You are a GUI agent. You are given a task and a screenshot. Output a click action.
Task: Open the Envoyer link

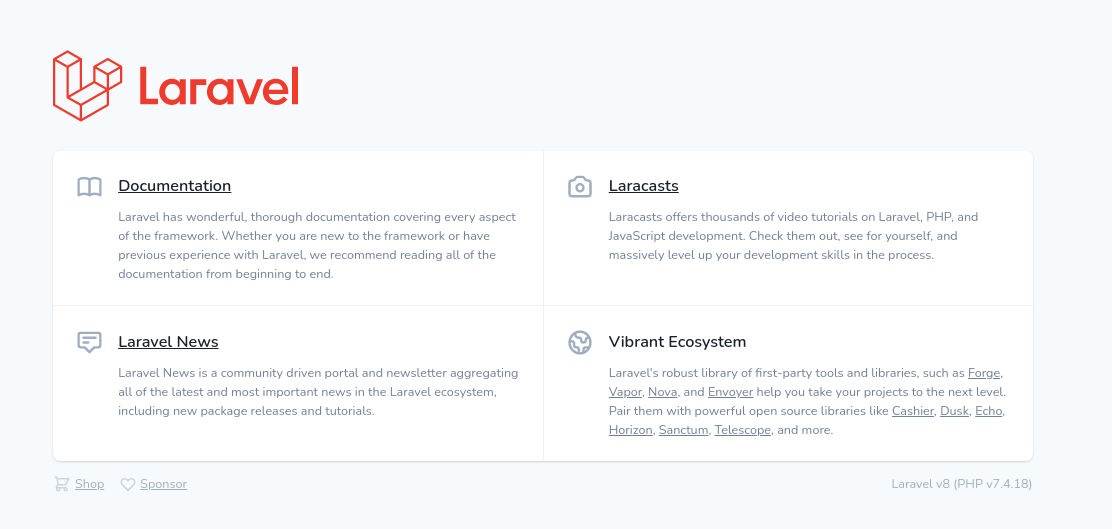[x=730, y=392]
